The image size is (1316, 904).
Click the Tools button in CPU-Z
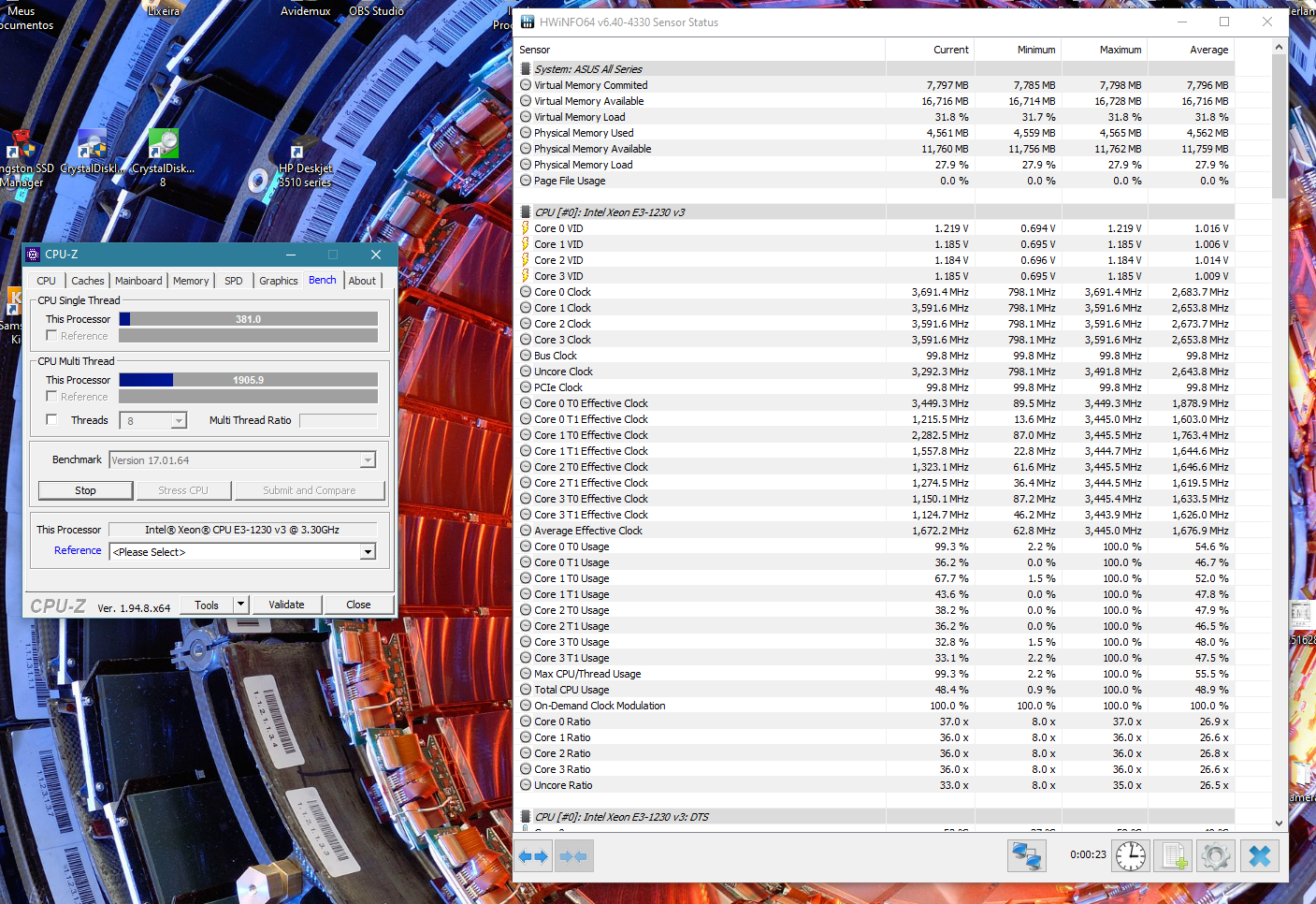[207, 605]
